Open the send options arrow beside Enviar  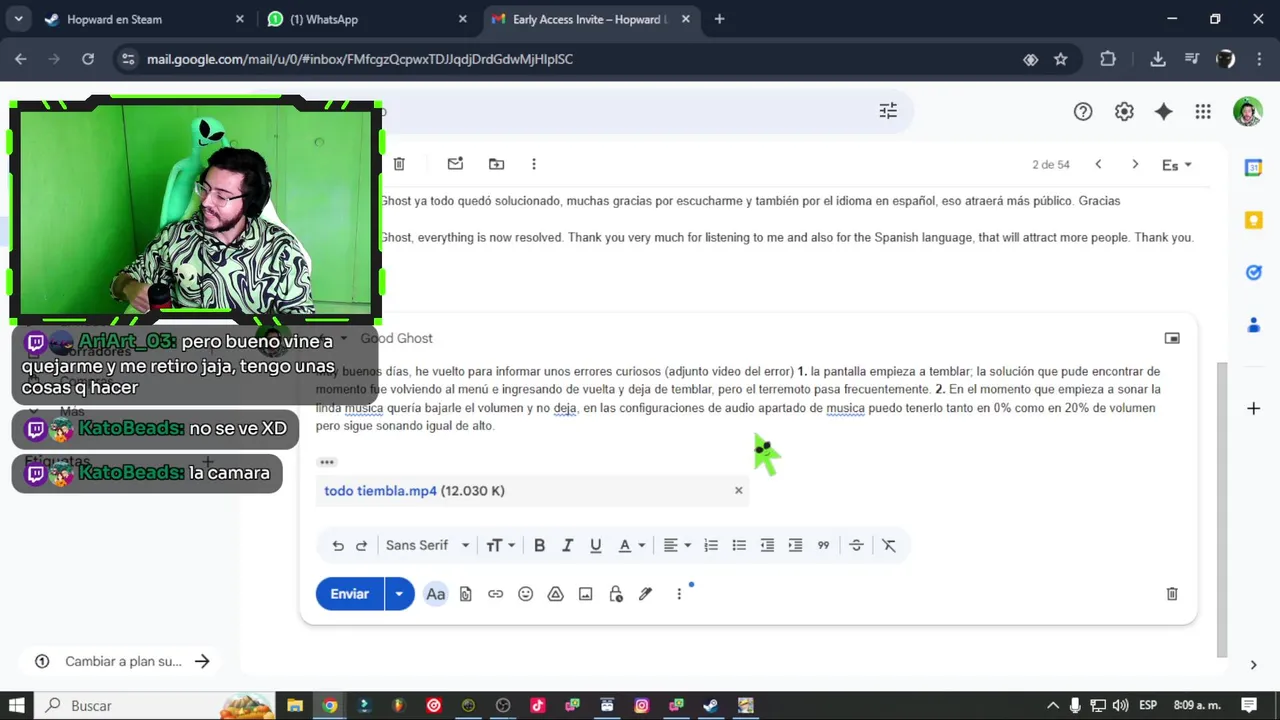click(399, 594)
